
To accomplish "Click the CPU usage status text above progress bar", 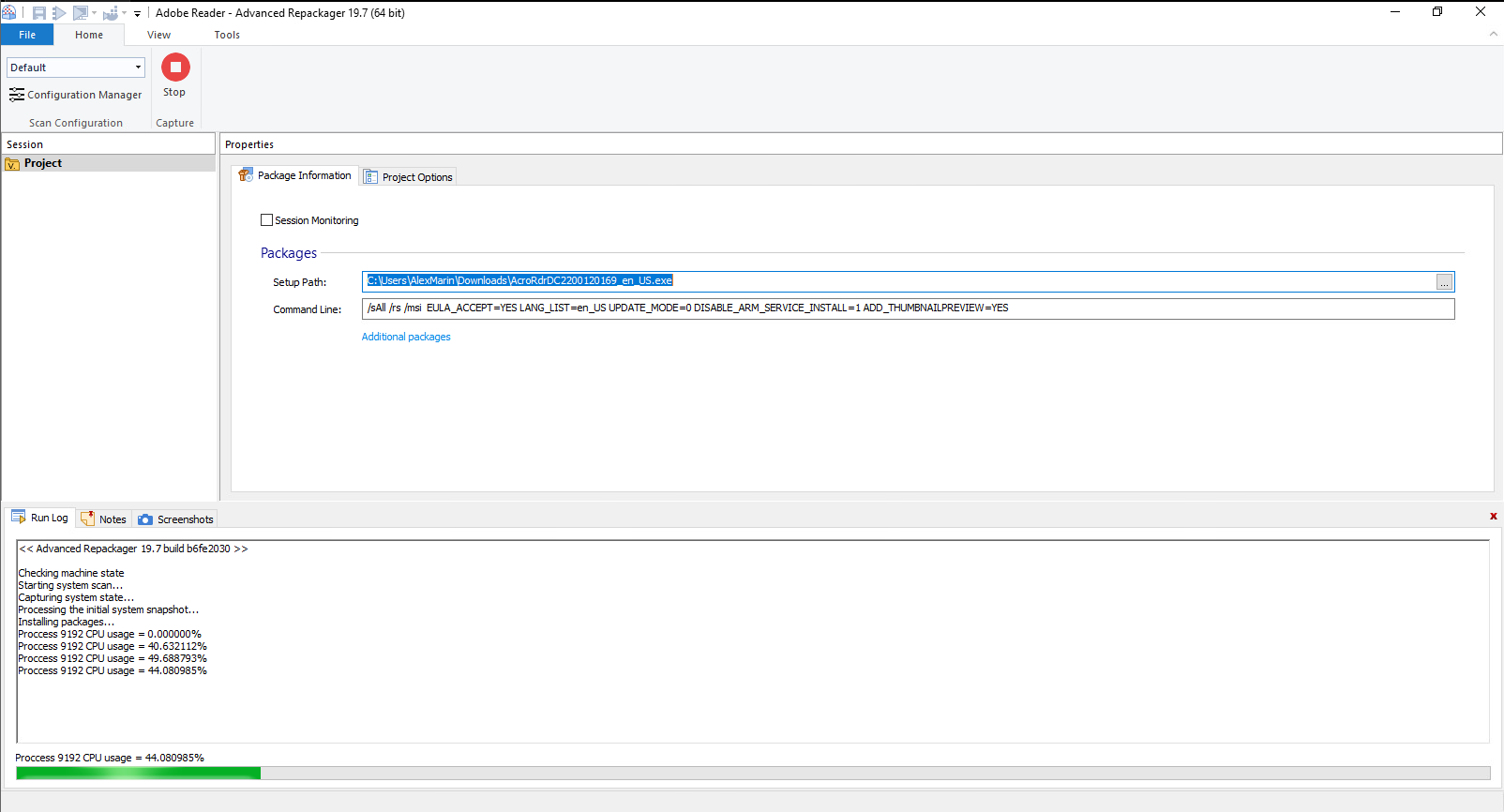I will point(110,758).
